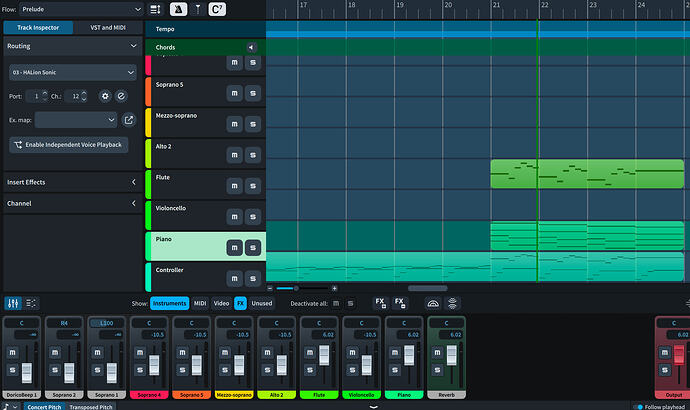Click the second FX sends icon
The width and height of the screenshot is (690, 410).
coord(400,303)
